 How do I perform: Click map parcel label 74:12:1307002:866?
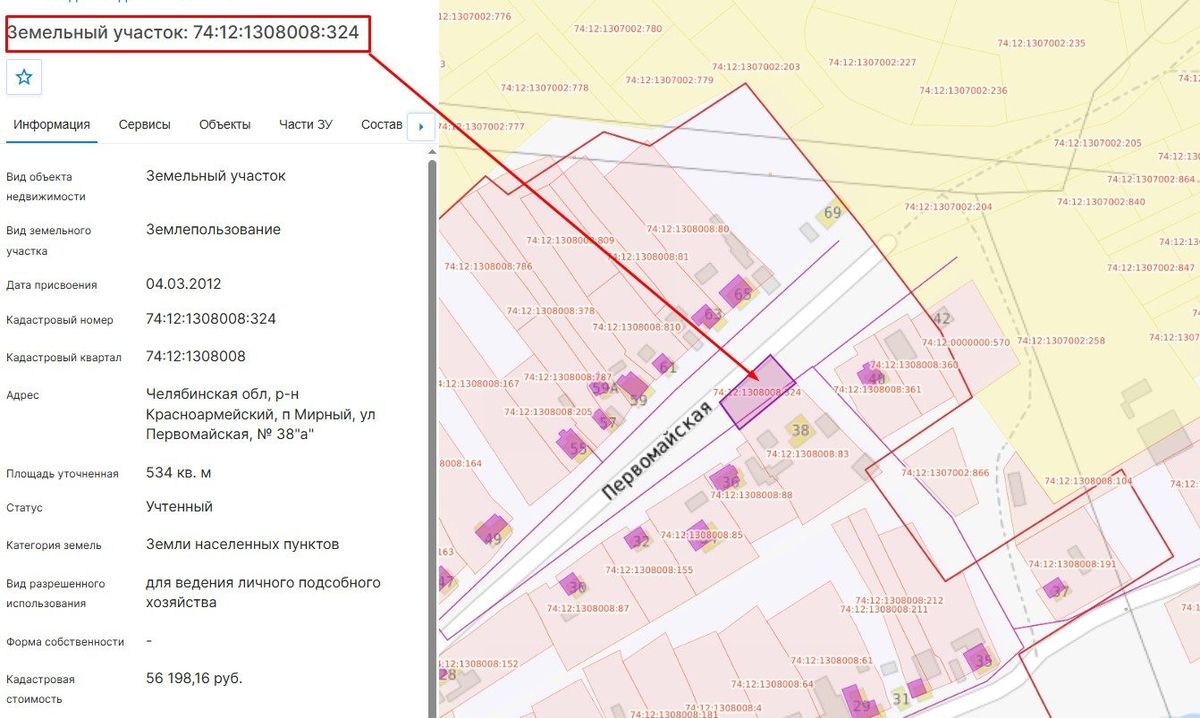click(945, 473)
